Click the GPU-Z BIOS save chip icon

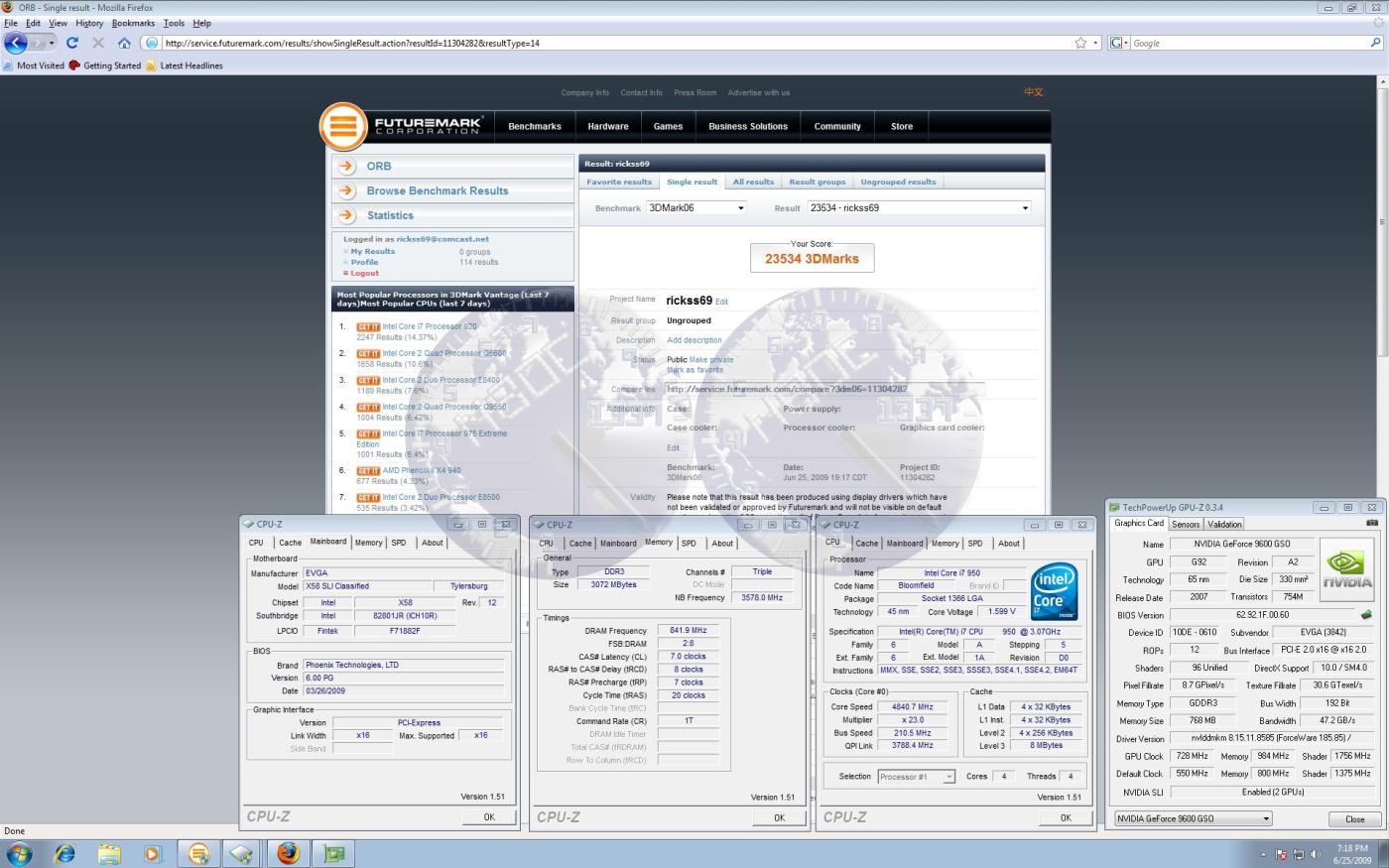(x=1366, y=615)
